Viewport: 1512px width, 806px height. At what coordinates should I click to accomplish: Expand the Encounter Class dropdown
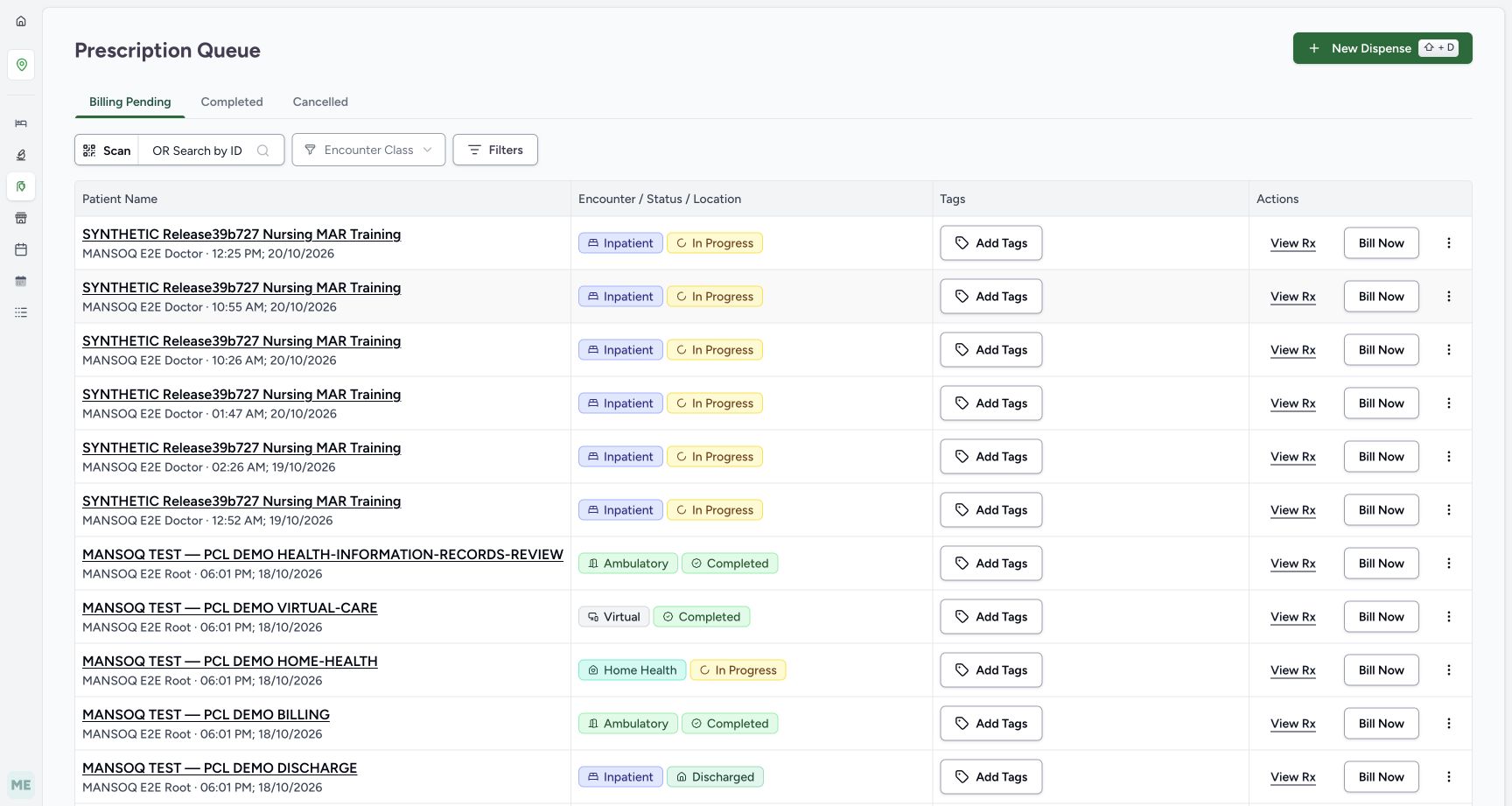[368, 150]
